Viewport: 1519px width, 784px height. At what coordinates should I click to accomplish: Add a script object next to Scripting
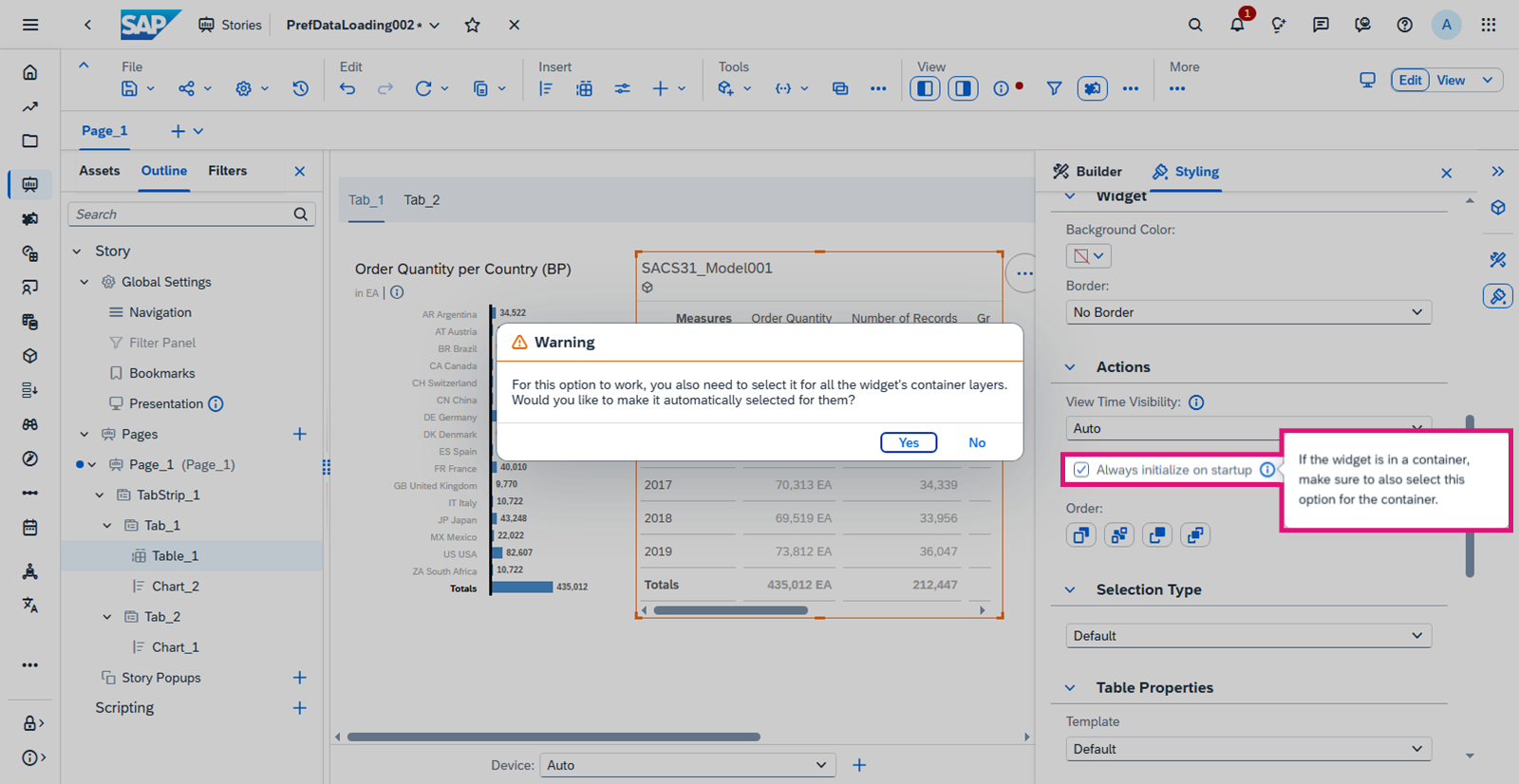tap(299, 708)
